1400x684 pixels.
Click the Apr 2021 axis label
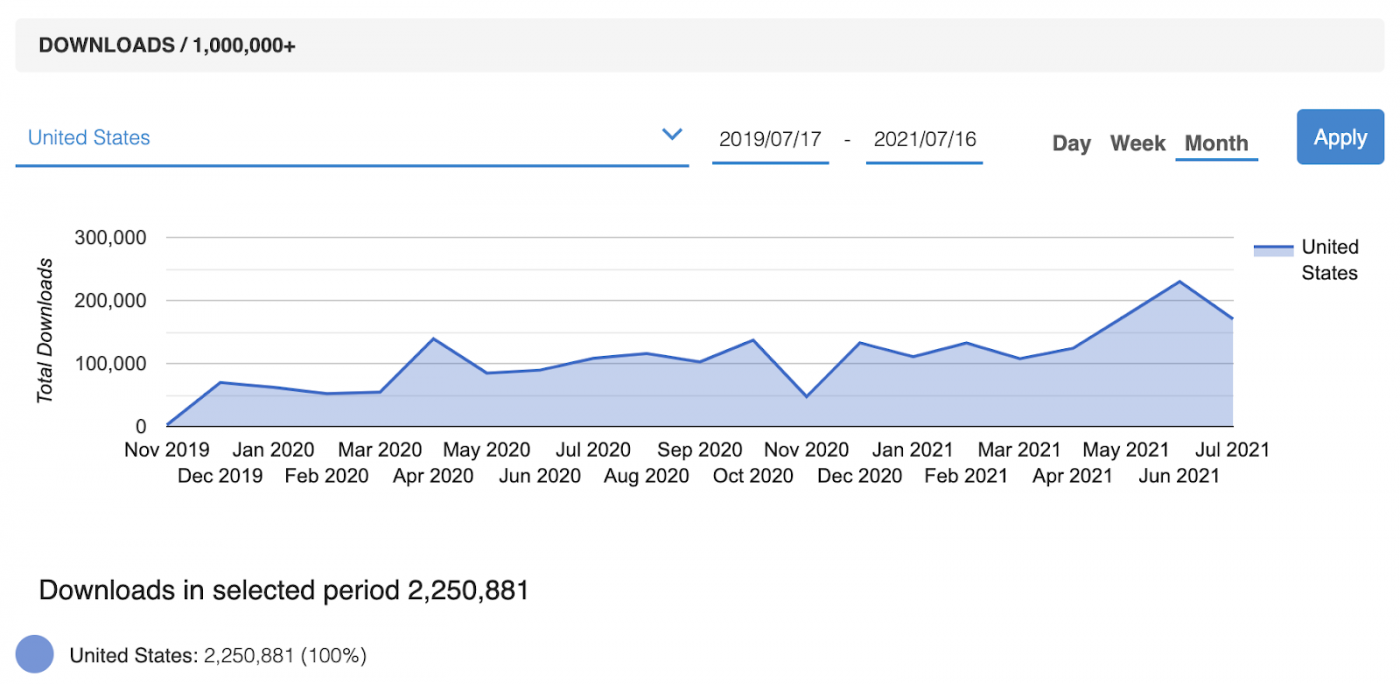coord(1073,476)
